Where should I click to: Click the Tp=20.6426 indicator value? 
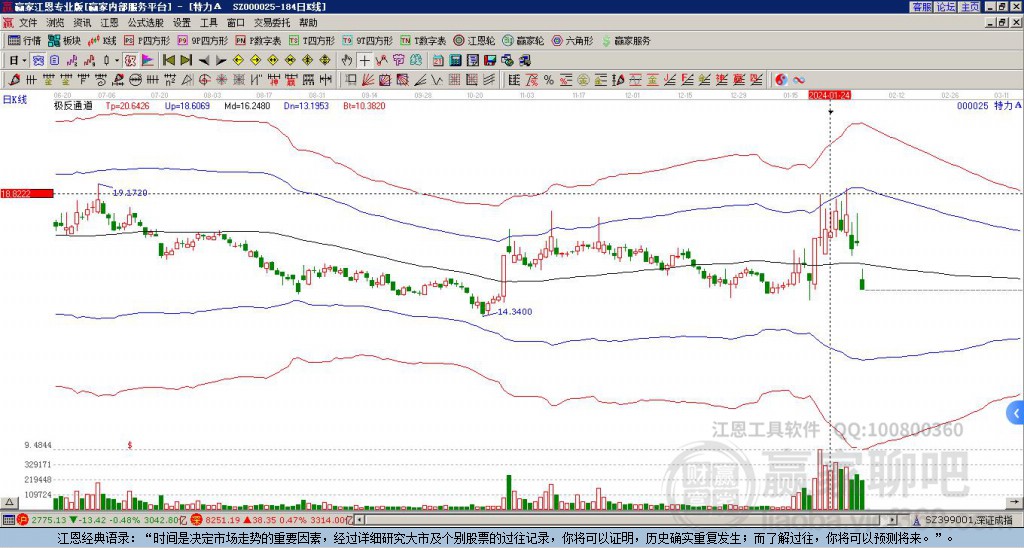point(127,105)
